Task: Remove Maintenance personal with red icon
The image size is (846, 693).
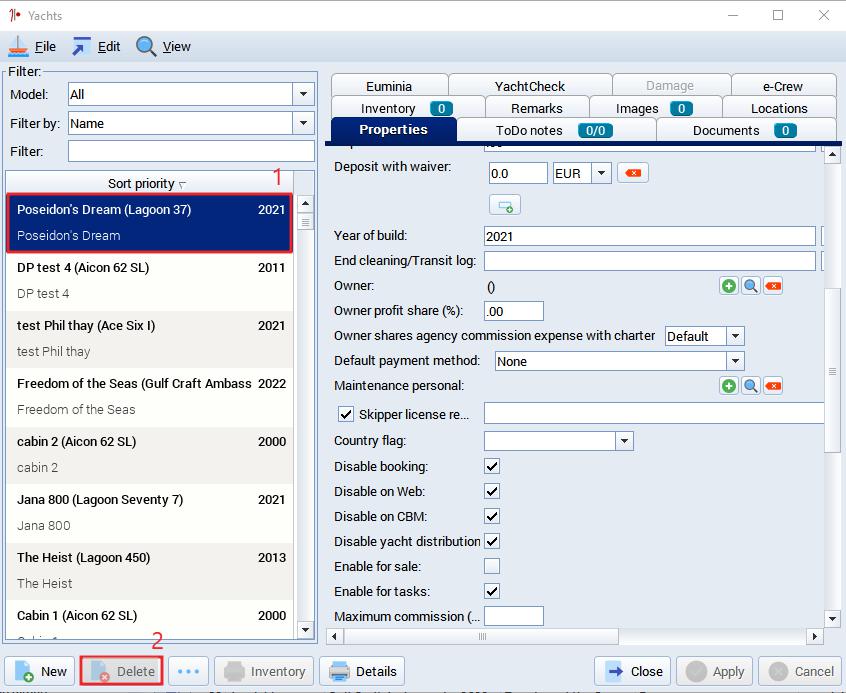Action: [x=773, y=386]
